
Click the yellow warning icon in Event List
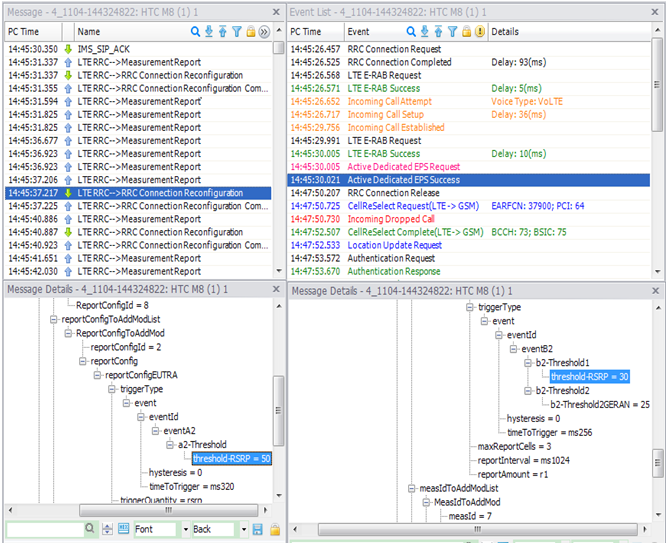[480, 32]
